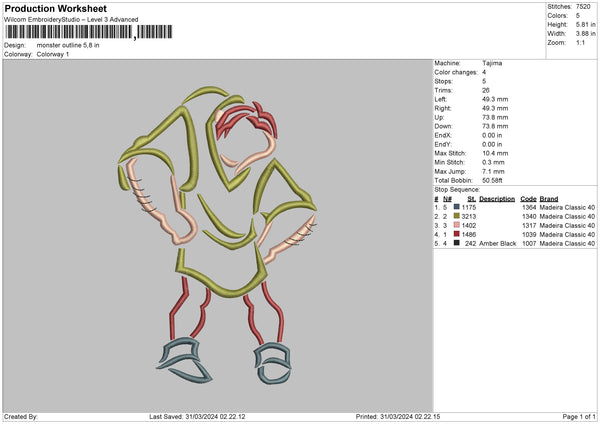
Task: Click the Machine value Tajima
Action: (x=491, y=63)
